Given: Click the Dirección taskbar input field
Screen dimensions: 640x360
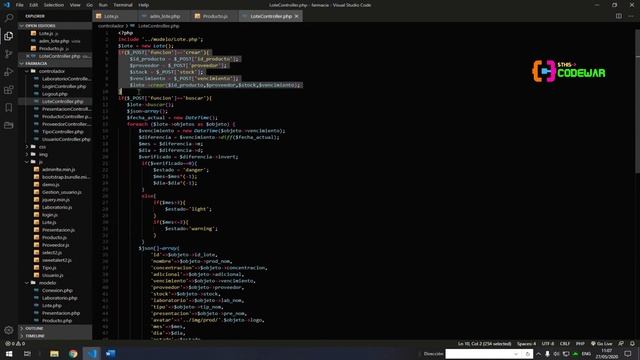Looking at the screenshot, I should click(x=480, y=353).
